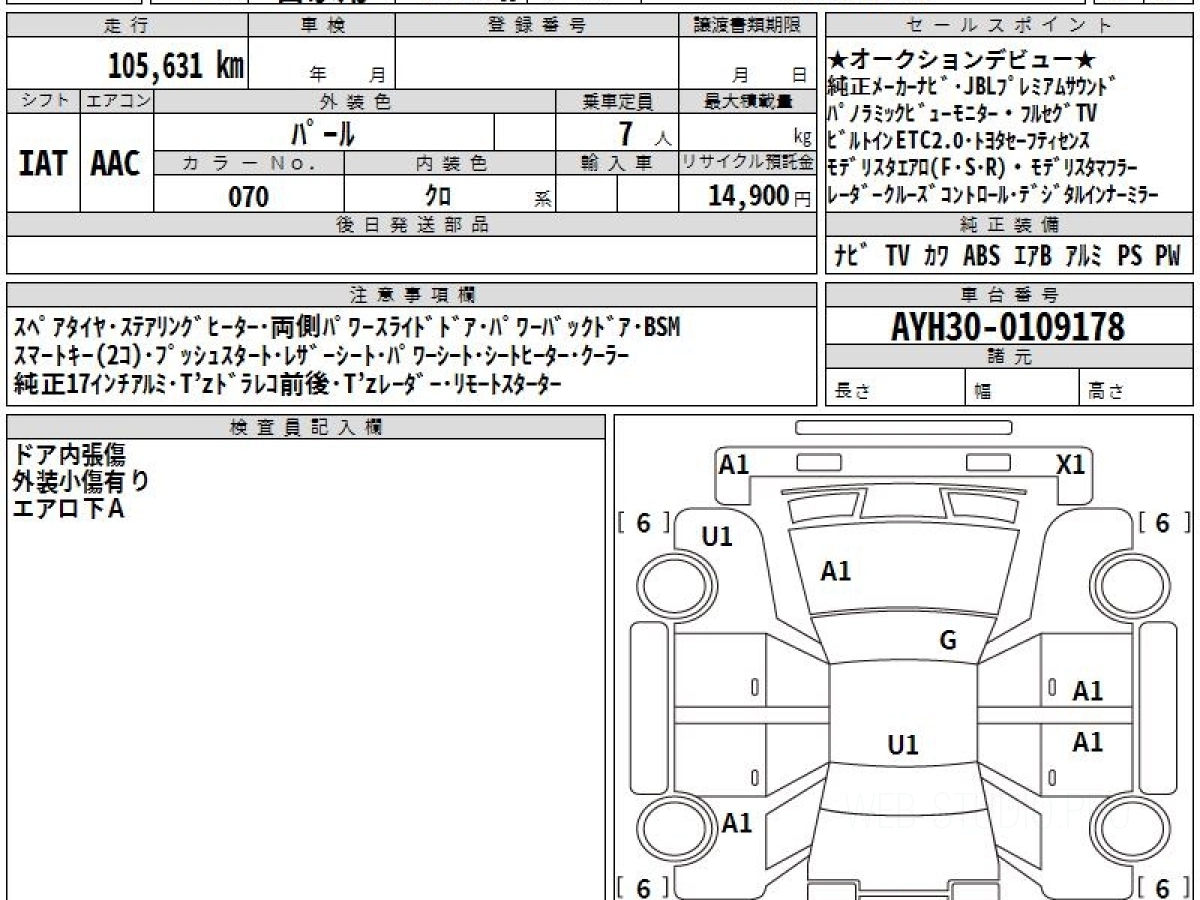Select the モデリスタエアロ(F・S・R) line
The image size is (1200, 900).
pos(984,167)
